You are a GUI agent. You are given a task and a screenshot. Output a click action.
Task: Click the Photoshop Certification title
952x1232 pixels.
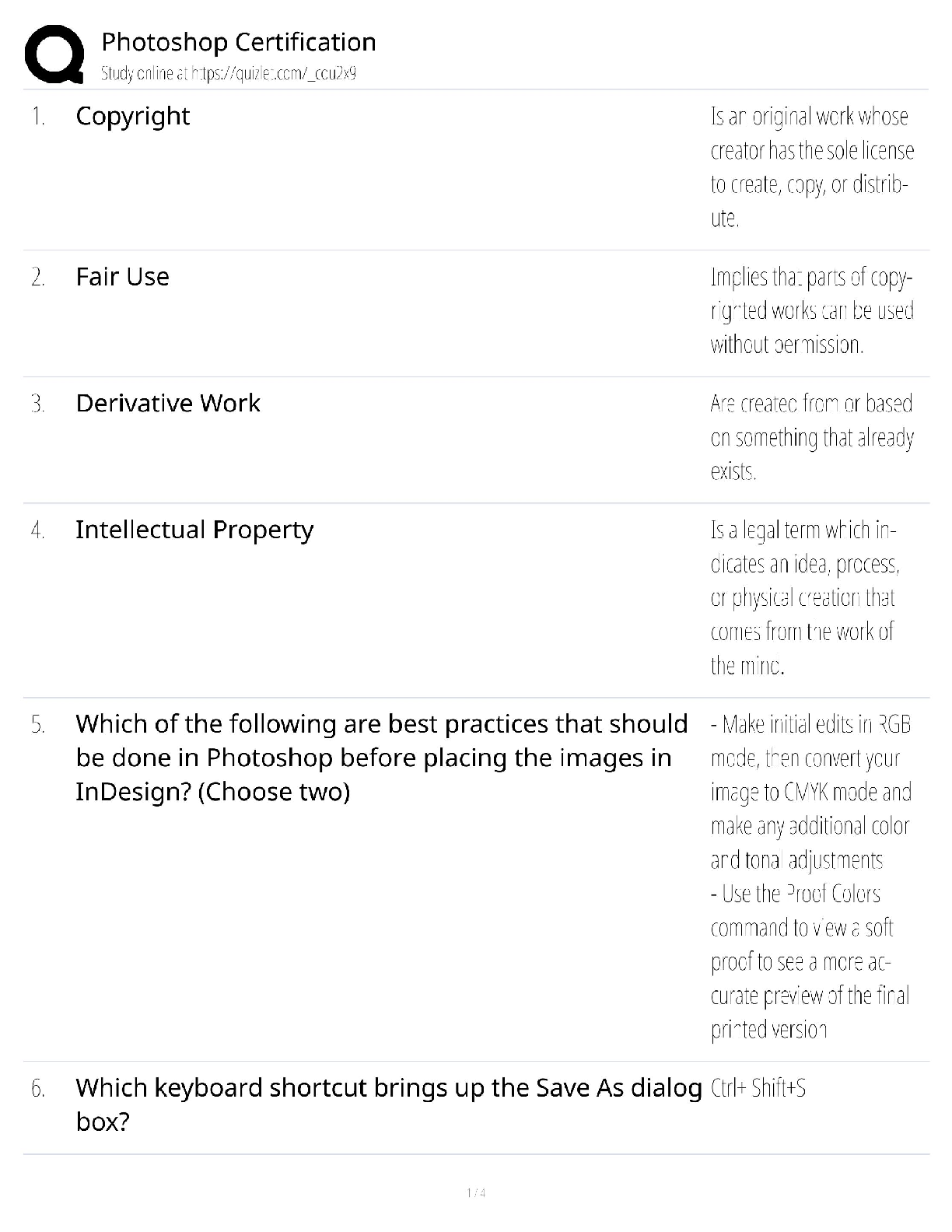238,42
